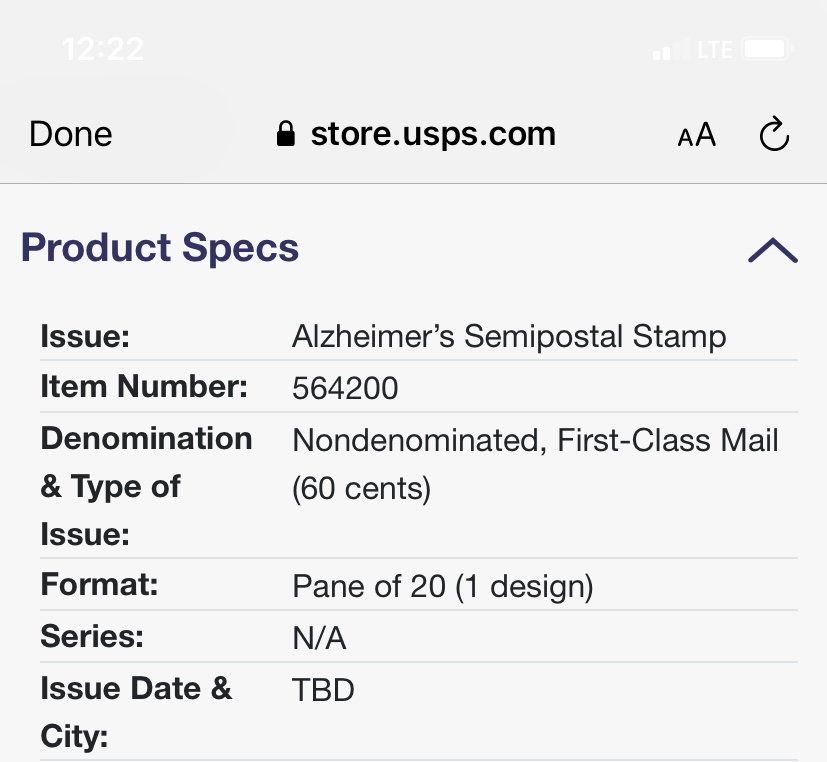Click the Product Specs heading
This screenshot has height=762, width=827.
click(x=160, y=248)
